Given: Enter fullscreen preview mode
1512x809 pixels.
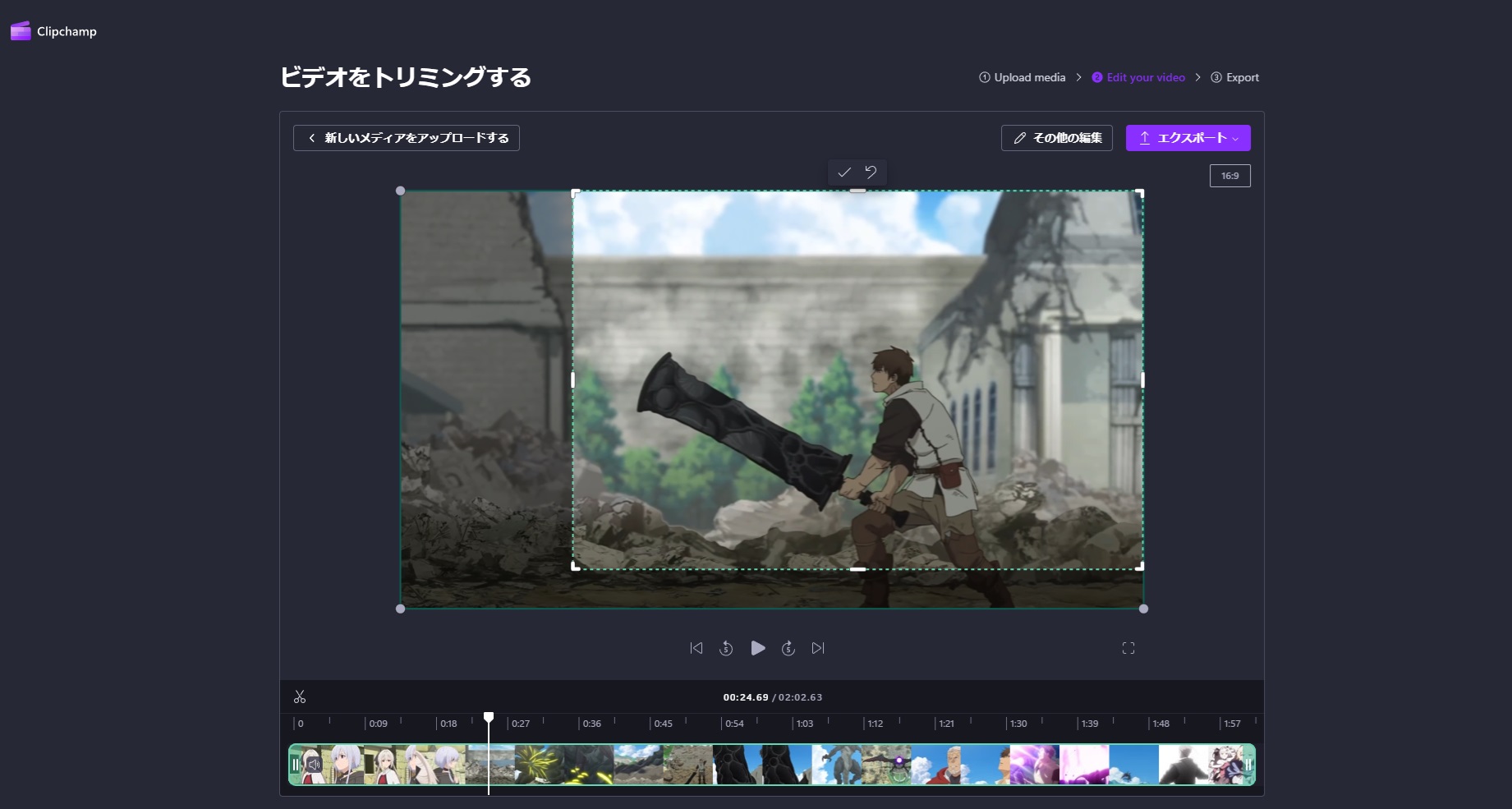Looking at the screenshot, I should click(1128, 648).
